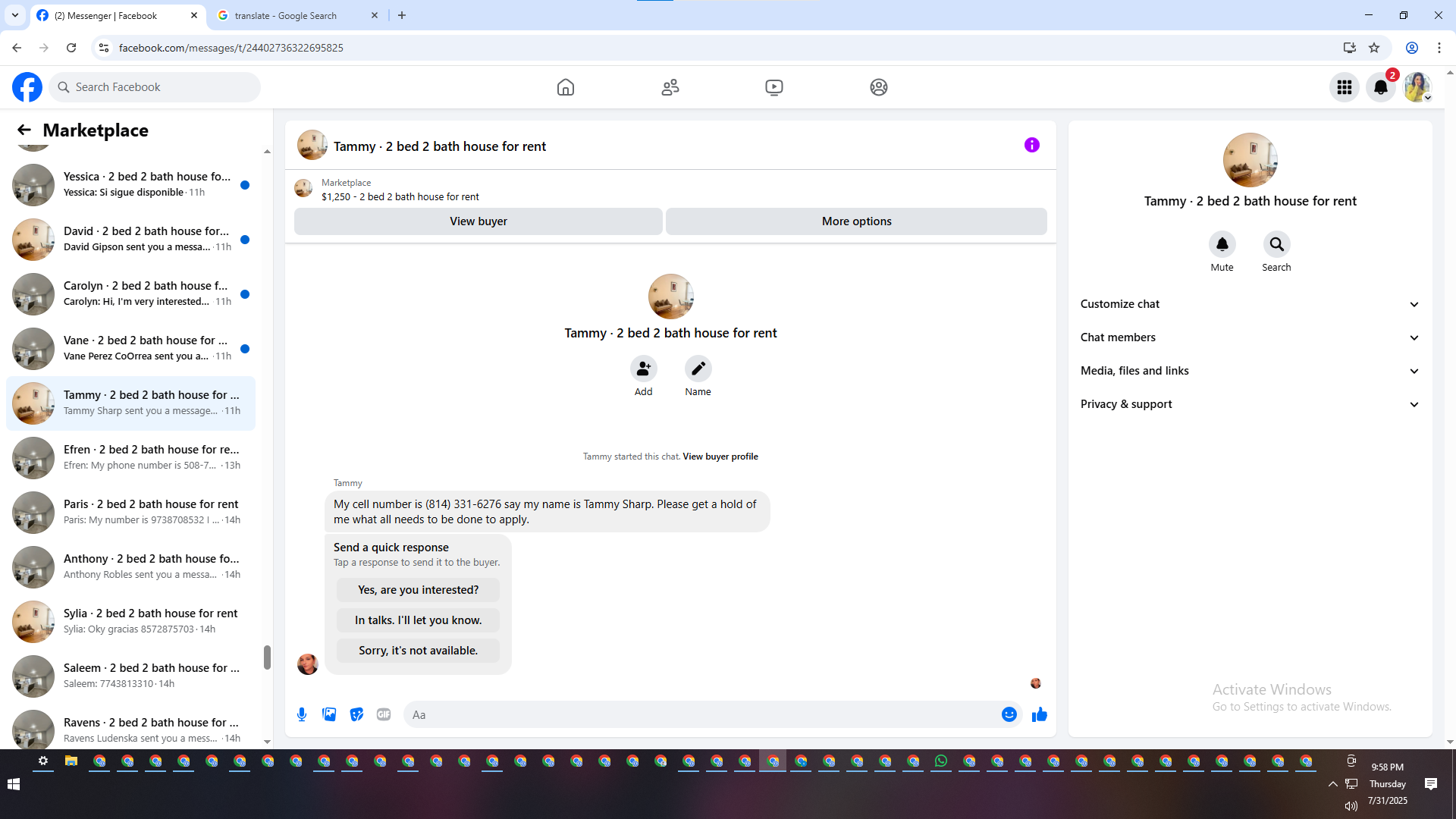Screen dimensions: 1456x819
Task: Switch to translate Google Search tab
Action: tap(296, 15)
